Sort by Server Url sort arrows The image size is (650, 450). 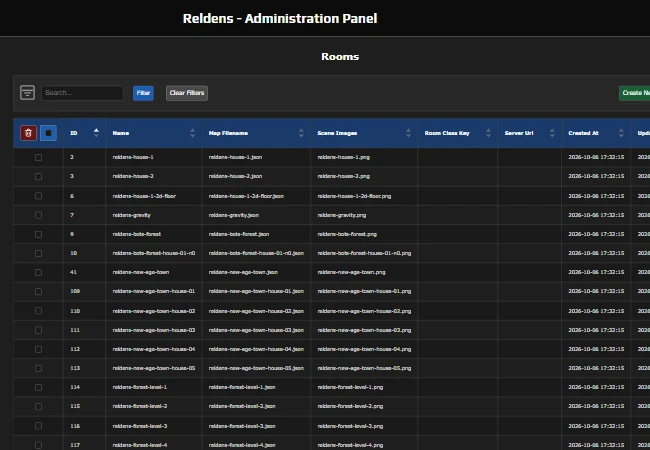pyautogui.click(x=552, y=133)
